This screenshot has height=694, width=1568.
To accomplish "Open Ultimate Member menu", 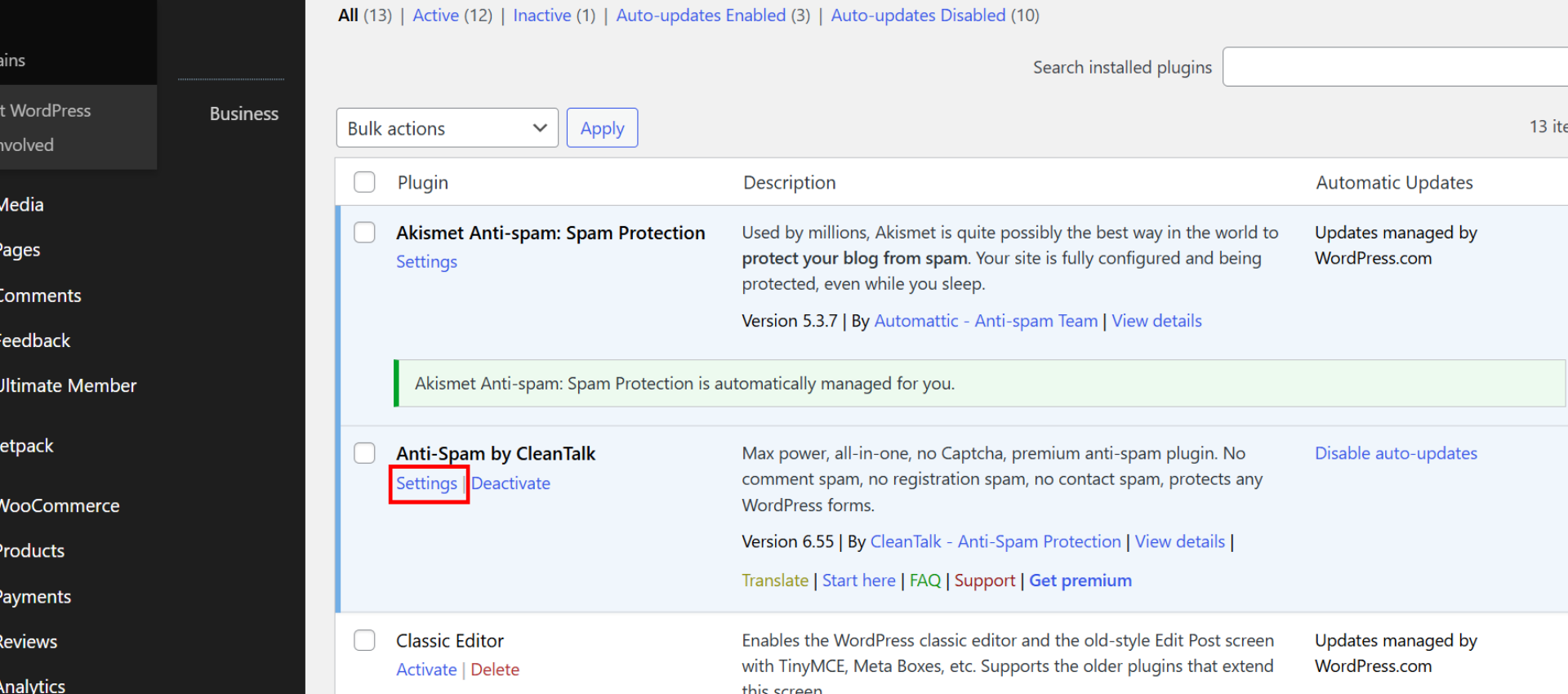I will pyautogui.click(x=69, y=385).
